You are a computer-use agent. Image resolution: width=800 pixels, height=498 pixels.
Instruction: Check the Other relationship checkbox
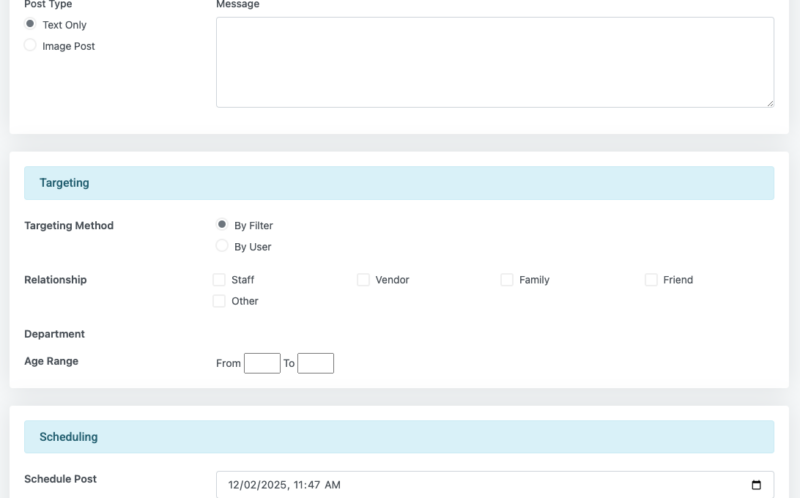[x=219, y=301]
